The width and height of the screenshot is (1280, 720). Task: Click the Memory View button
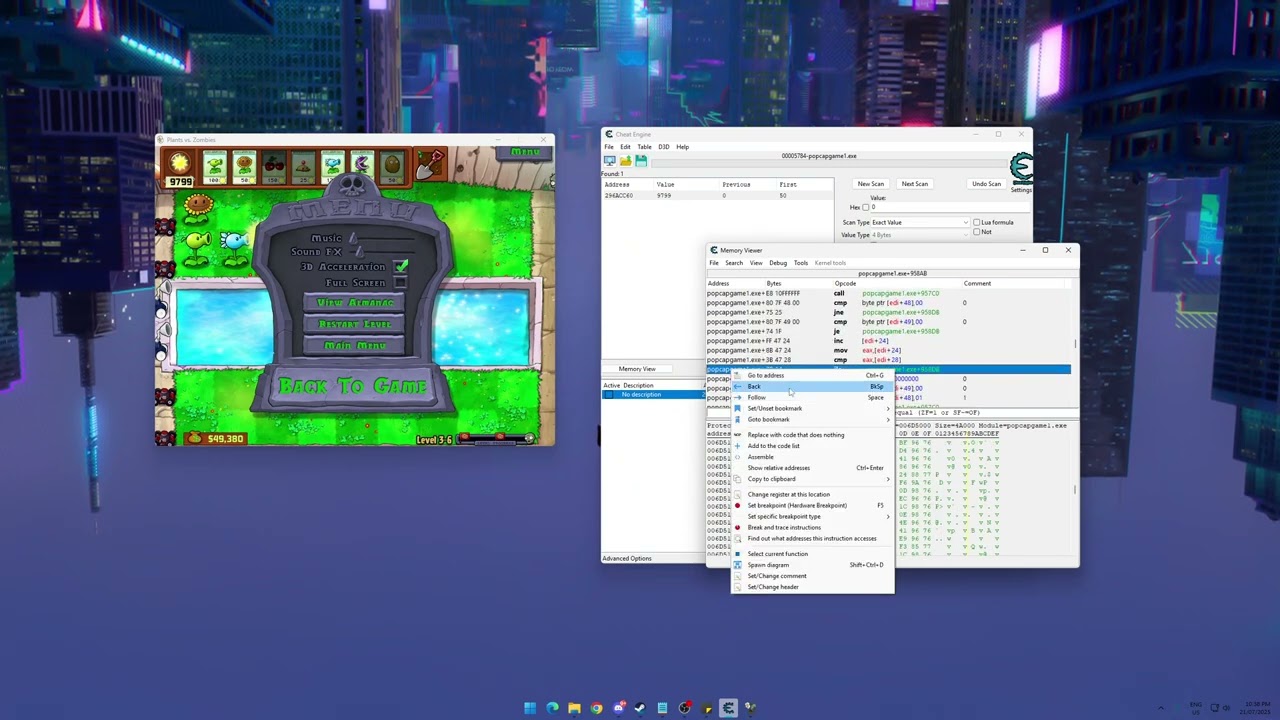pyautogui.click(x=637, y=369)
